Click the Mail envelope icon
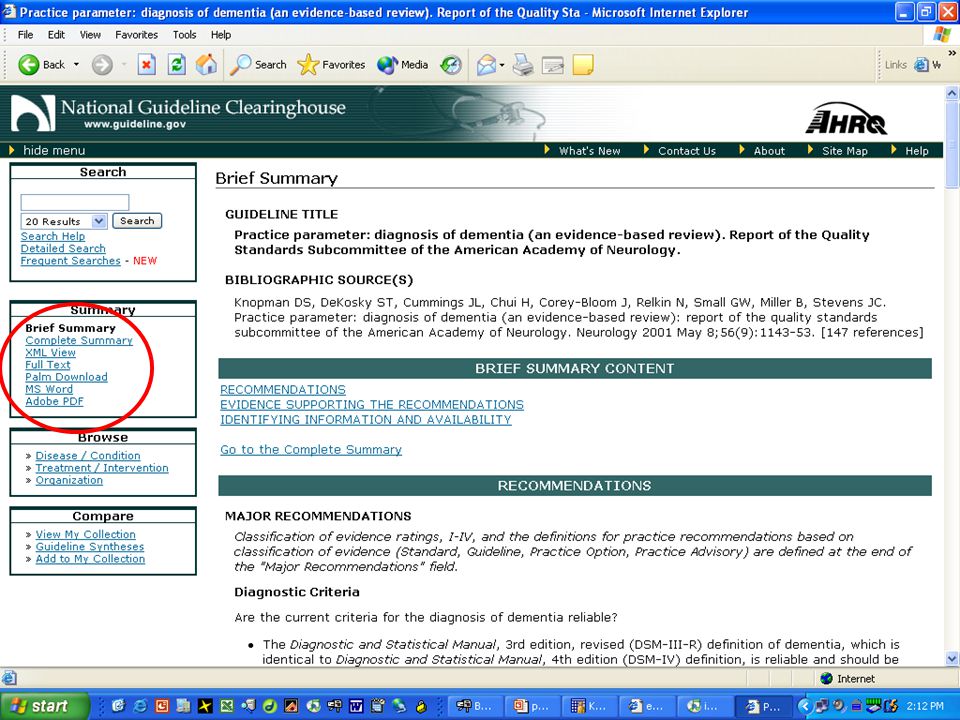 coord(486,64)
